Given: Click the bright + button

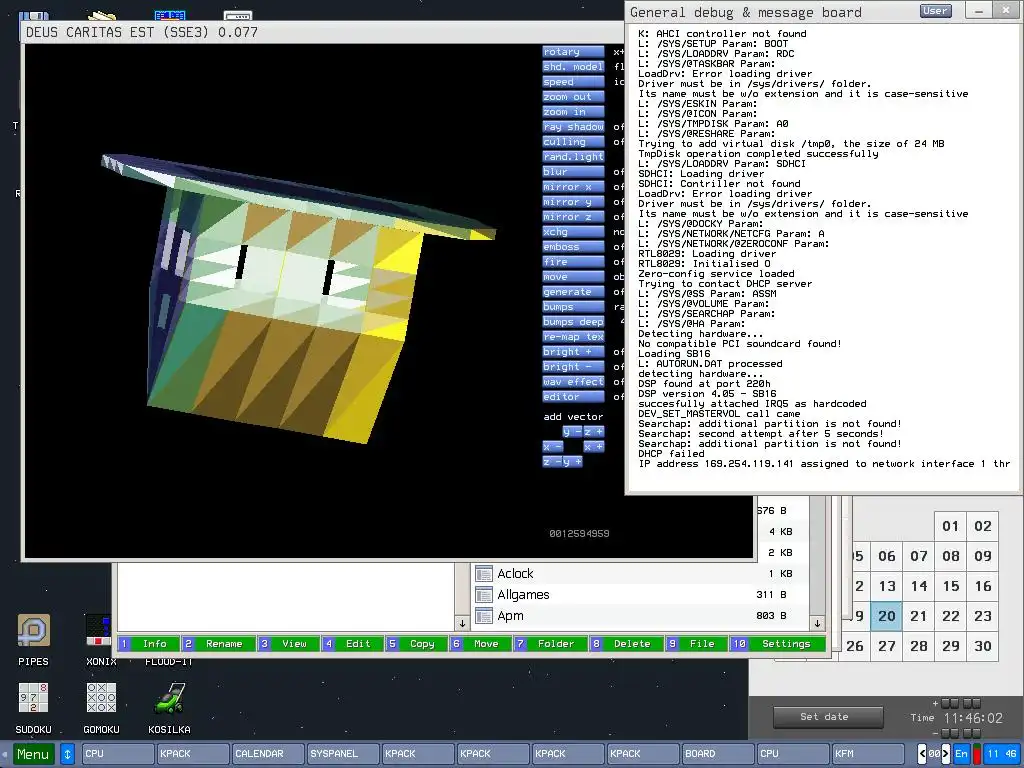Looking at the screenshot, I should point(573,352).
